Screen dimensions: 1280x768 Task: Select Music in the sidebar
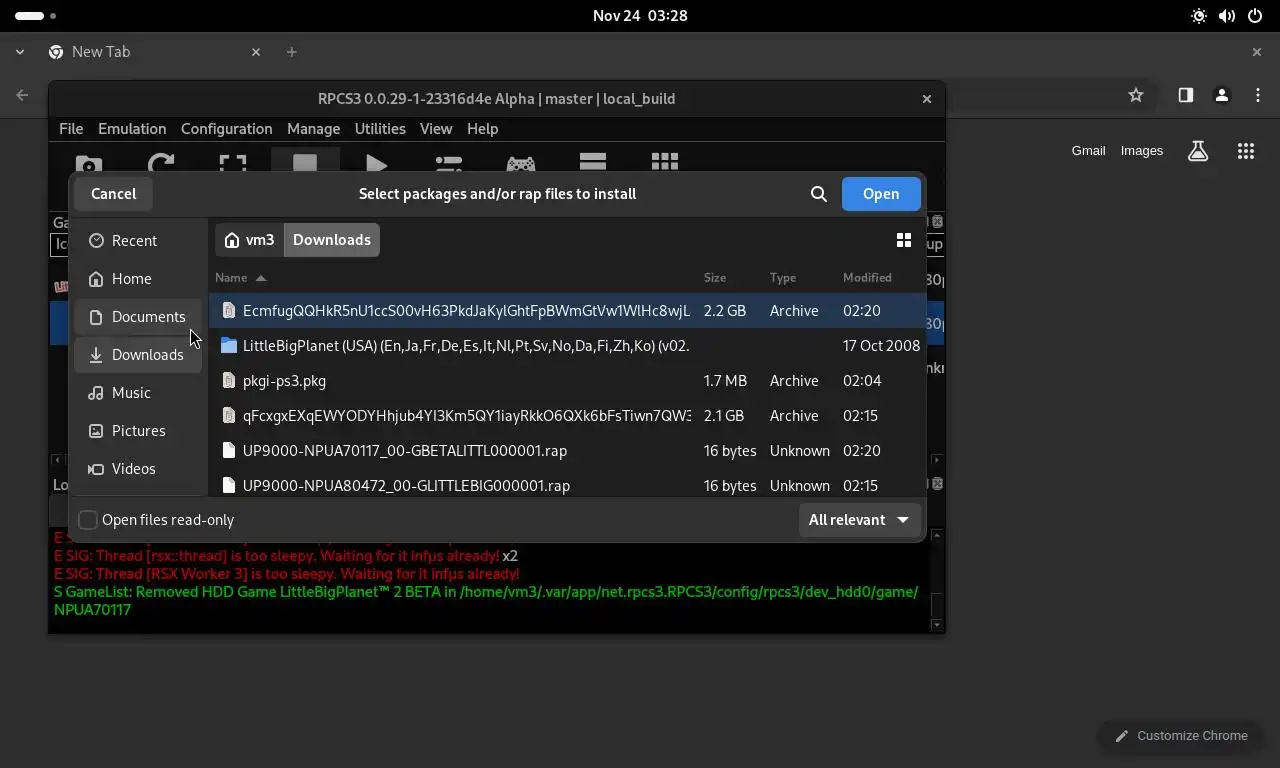tap(138, 393)
